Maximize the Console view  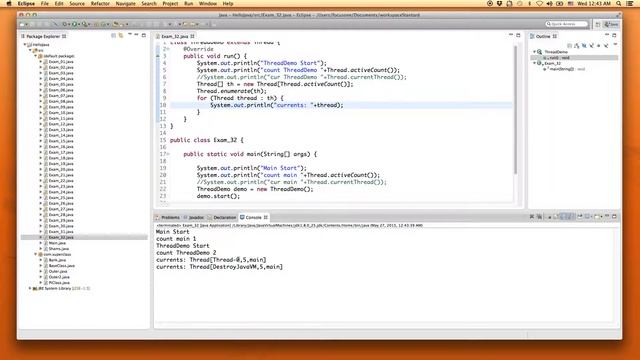coord(614,216)
